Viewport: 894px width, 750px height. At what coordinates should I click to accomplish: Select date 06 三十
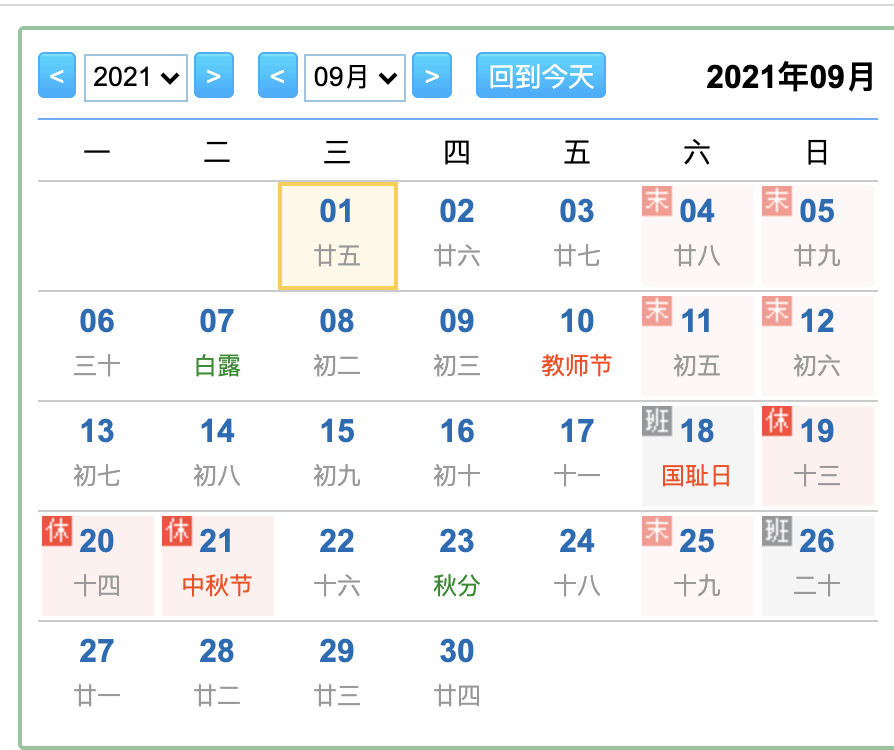97,346
